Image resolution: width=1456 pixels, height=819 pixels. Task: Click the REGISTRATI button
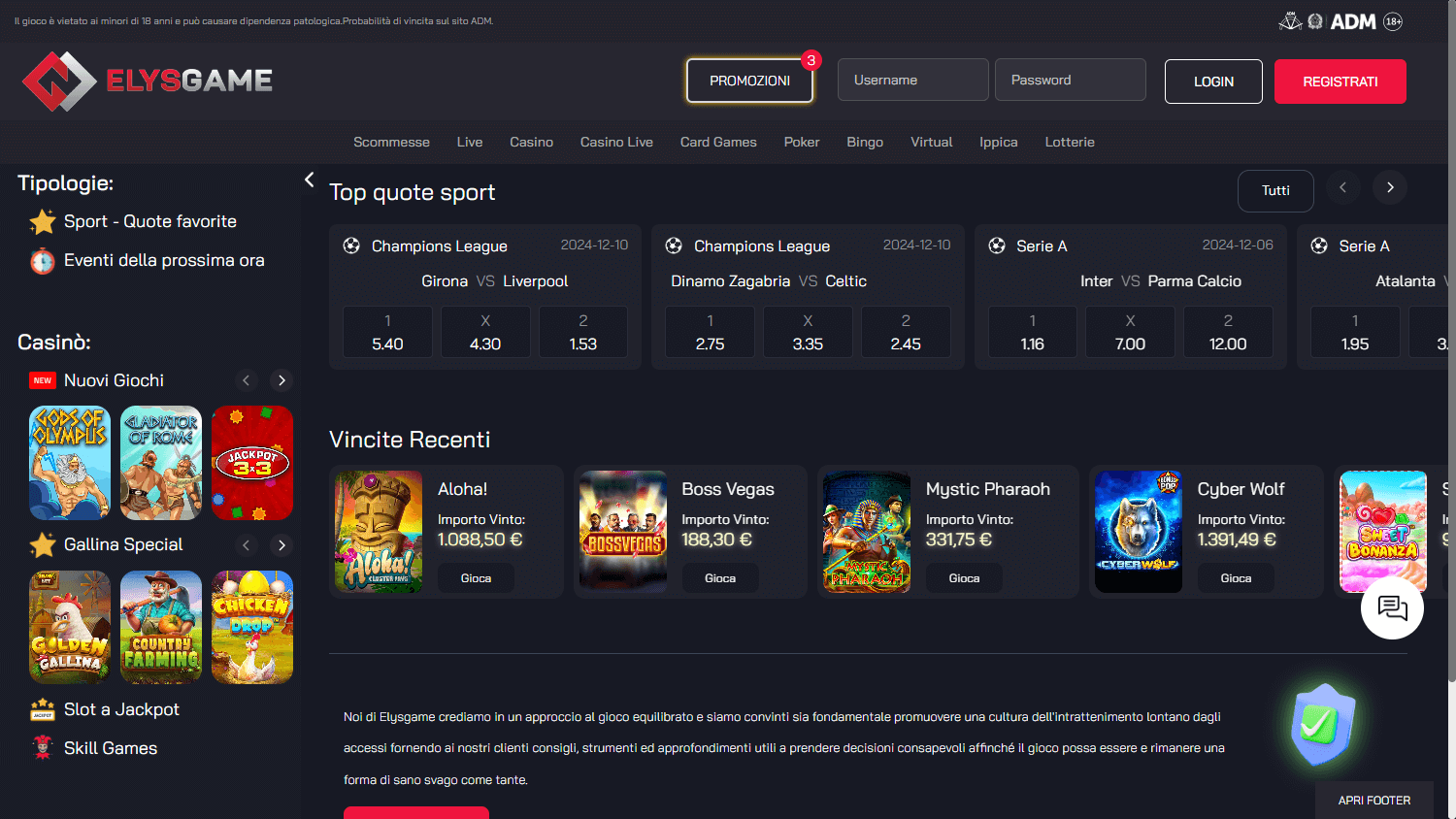pyautogui.click(x=1340, y=82)
